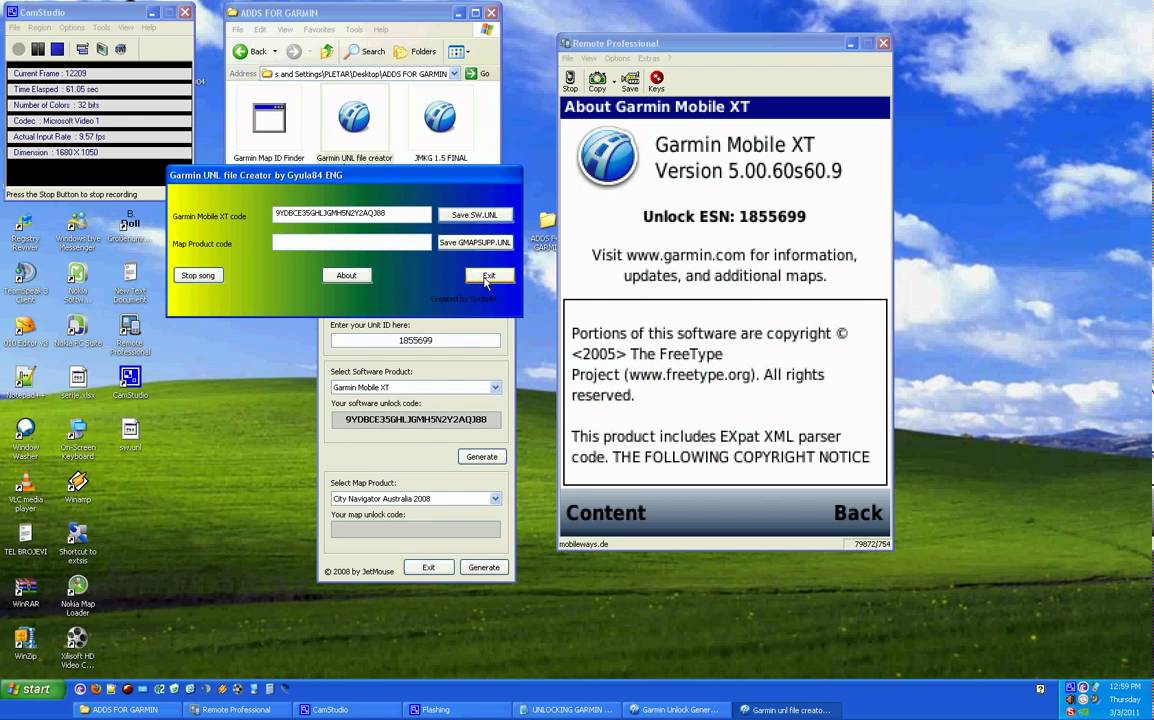Switch to UNLOCKING GARMIN taskbar button
1154x720 pixels.
(567, 710)
